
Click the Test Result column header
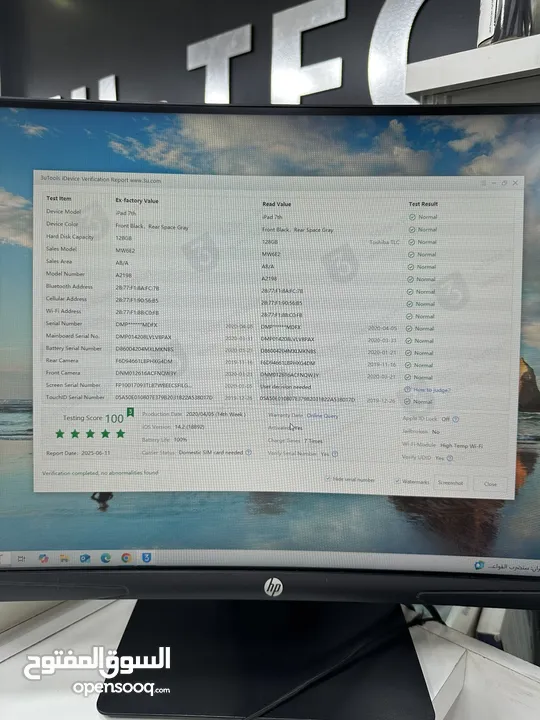click(x=423, y=204)
